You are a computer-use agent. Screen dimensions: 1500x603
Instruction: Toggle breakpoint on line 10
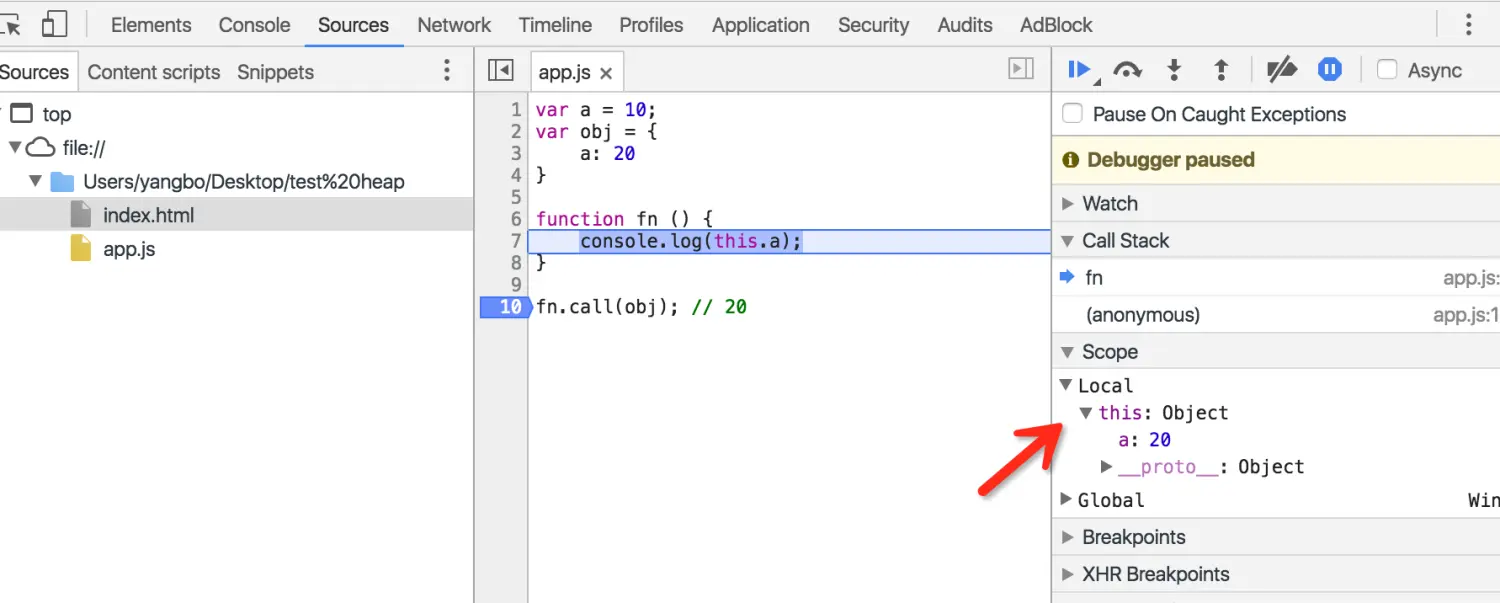505,307
